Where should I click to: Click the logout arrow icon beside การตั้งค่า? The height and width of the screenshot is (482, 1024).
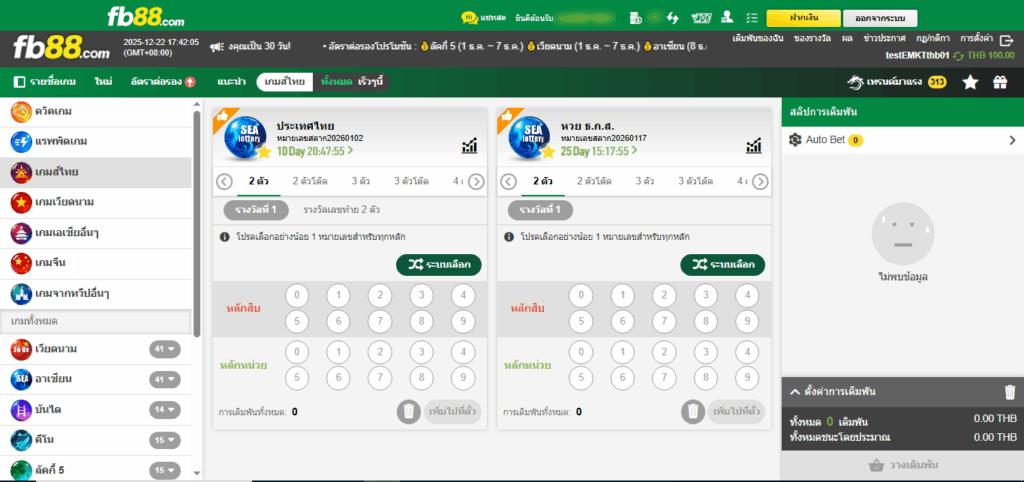click(x=1006, y=40)
